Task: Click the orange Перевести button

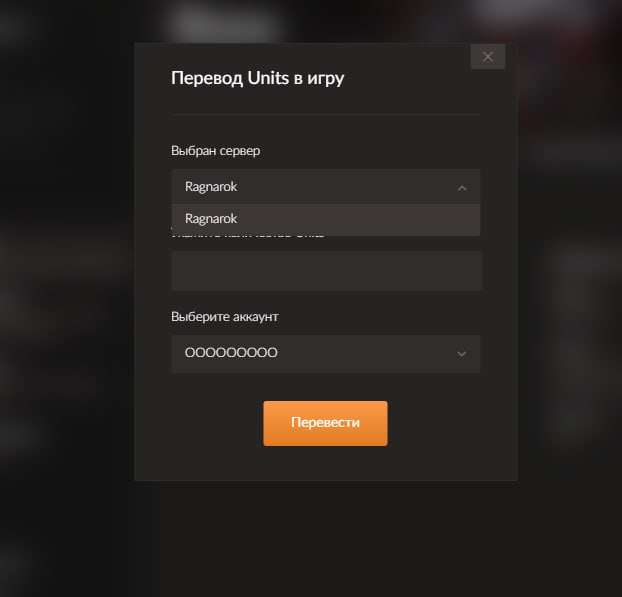Action: tap(325, 423)
